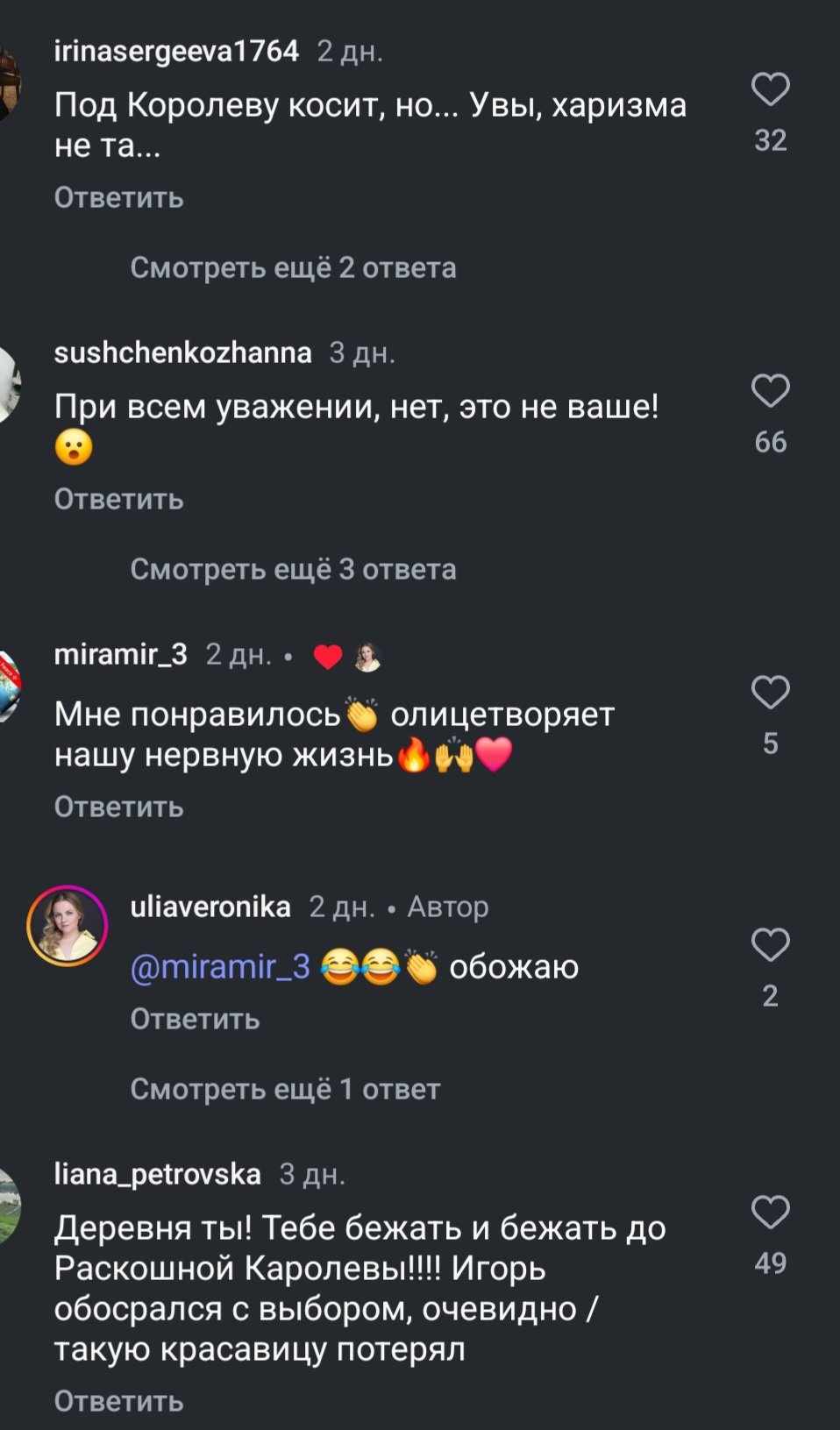Like sushchenkozhanna's comment with the heart
The image size is (840, 1430).
coord(771,391)
